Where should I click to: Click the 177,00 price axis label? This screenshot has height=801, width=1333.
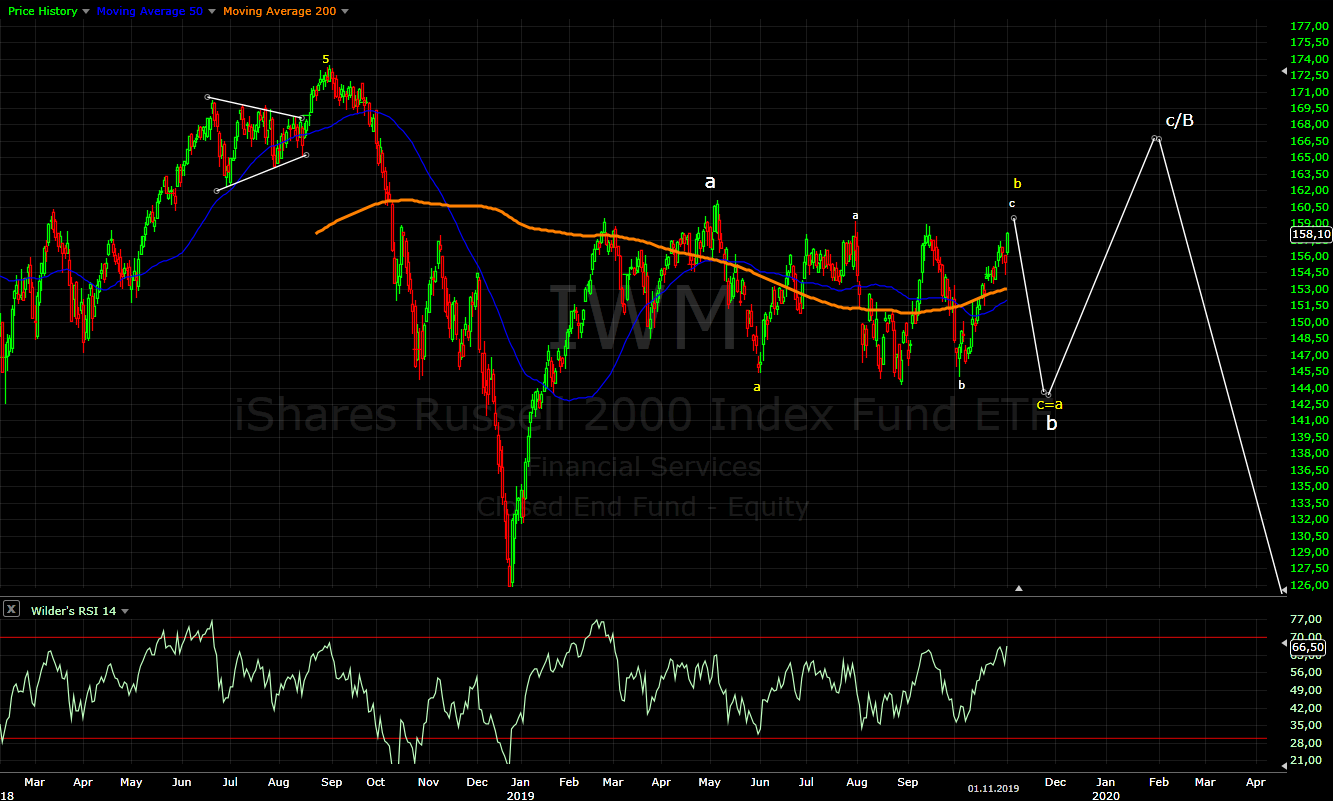click(x=1309, y=26)
